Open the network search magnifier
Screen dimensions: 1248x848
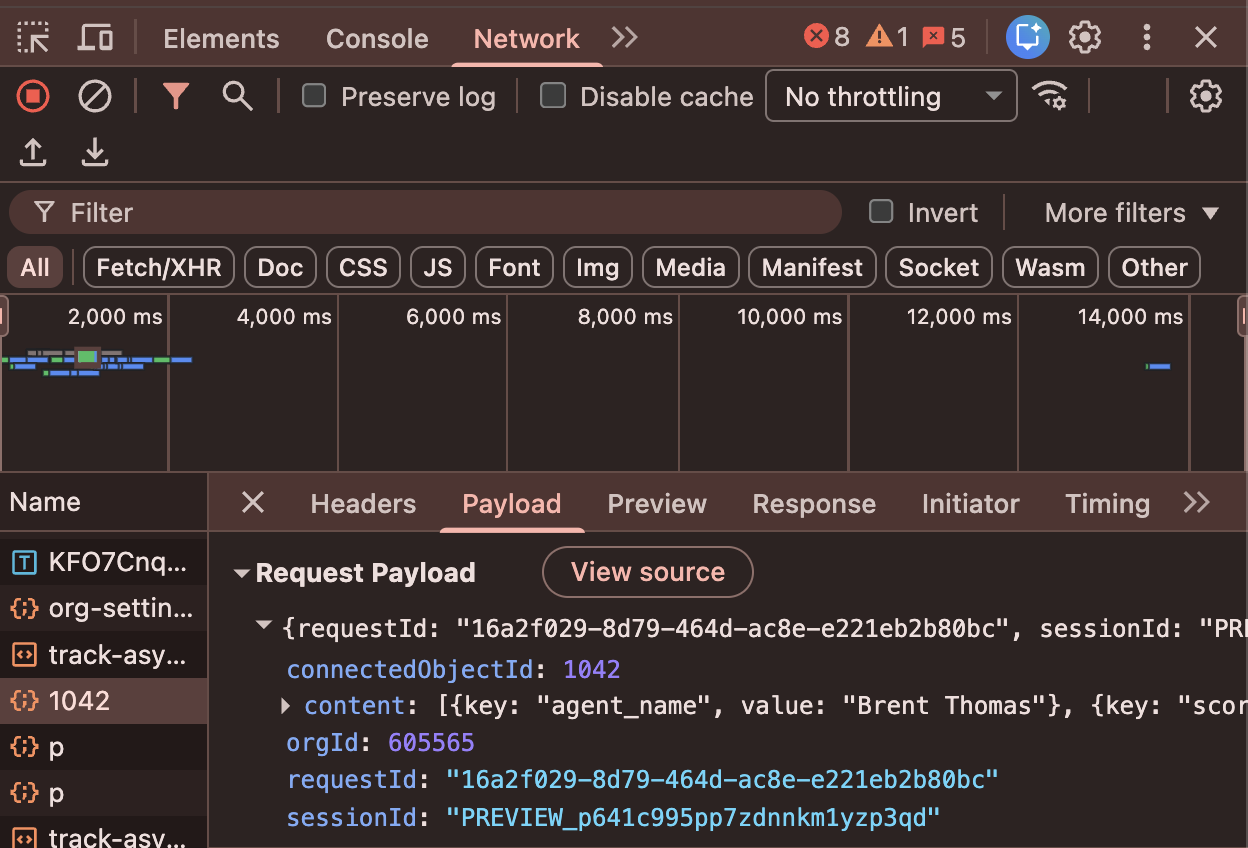pyautogui.click(x=237, y=96)
